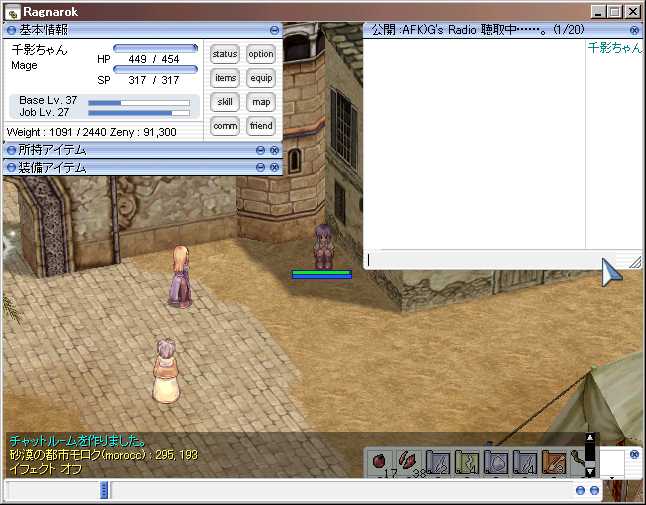Click the small dropdown arrow below white panel
This screenshot has height=505, width=646.
coord(612,478)
